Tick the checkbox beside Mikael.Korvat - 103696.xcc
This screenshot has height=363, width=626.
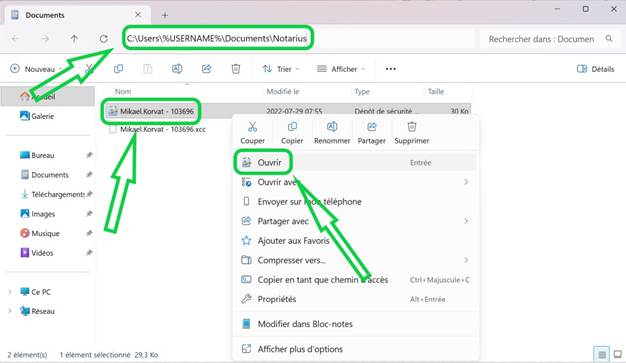click(113, 129)
